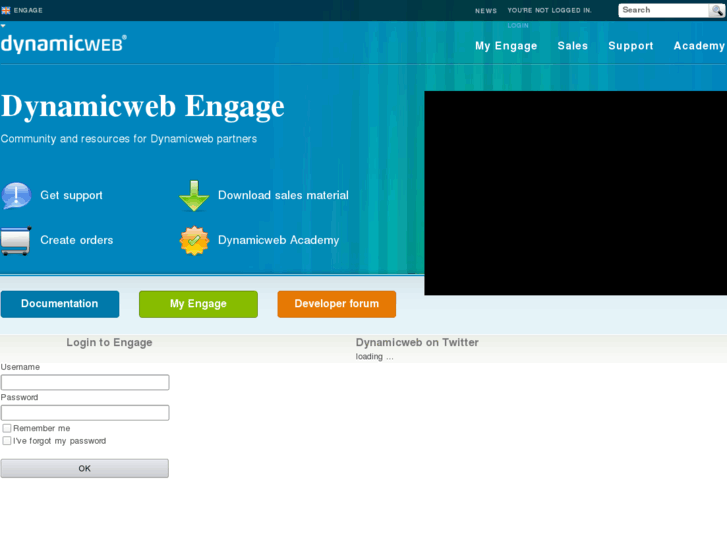727x545 pixels.
Task: Focus the Username input field
Action: coord(85,382)
